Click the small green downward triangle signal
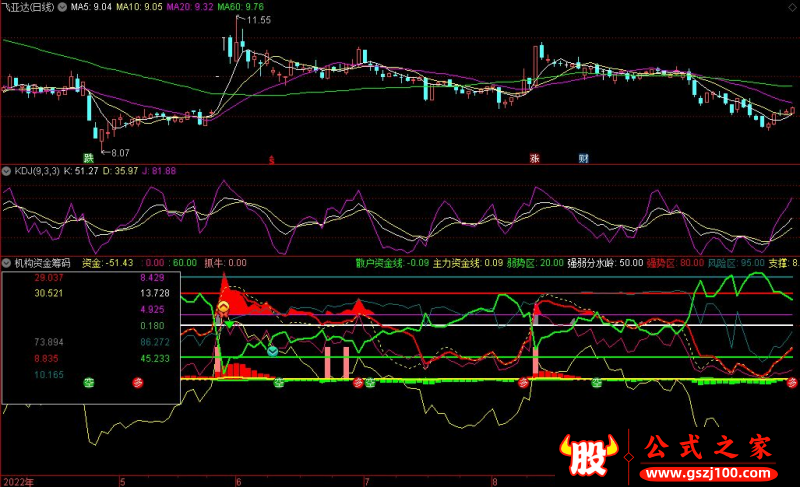The height and width of the screenshot is (487, 800). tap(229, 324)
